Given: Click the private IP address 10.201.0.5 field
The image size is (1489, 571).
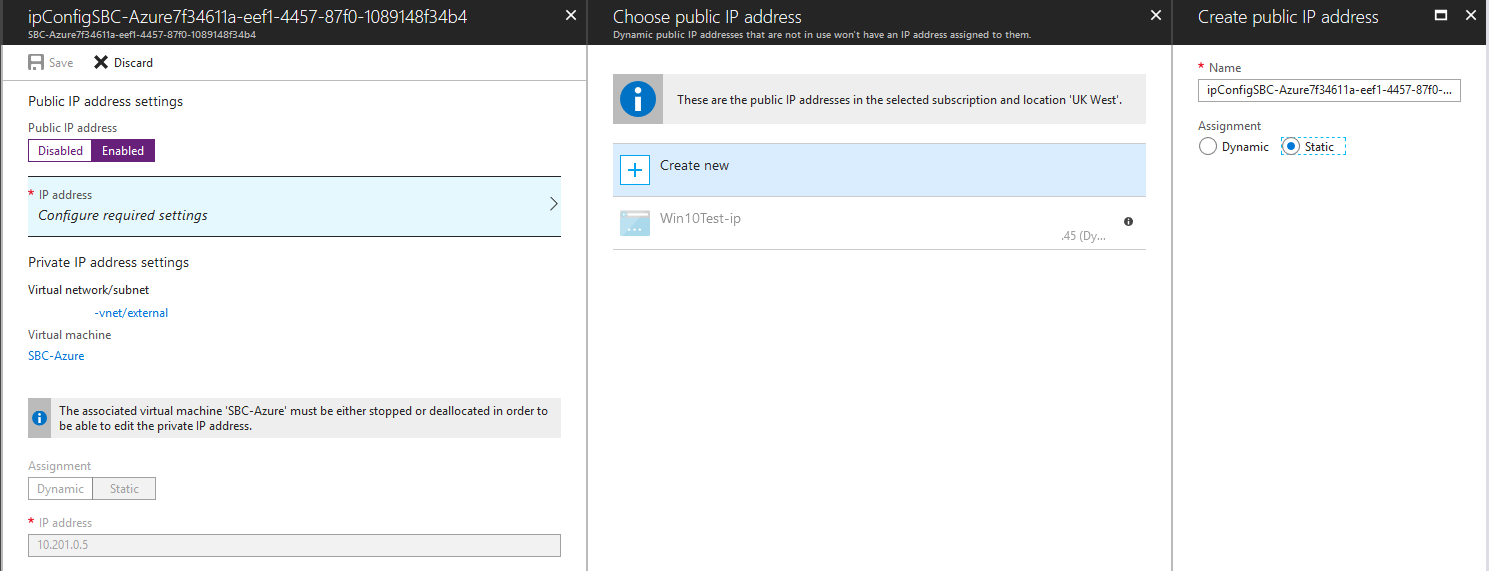Looking at the screenshot, I should coord(294,545).
